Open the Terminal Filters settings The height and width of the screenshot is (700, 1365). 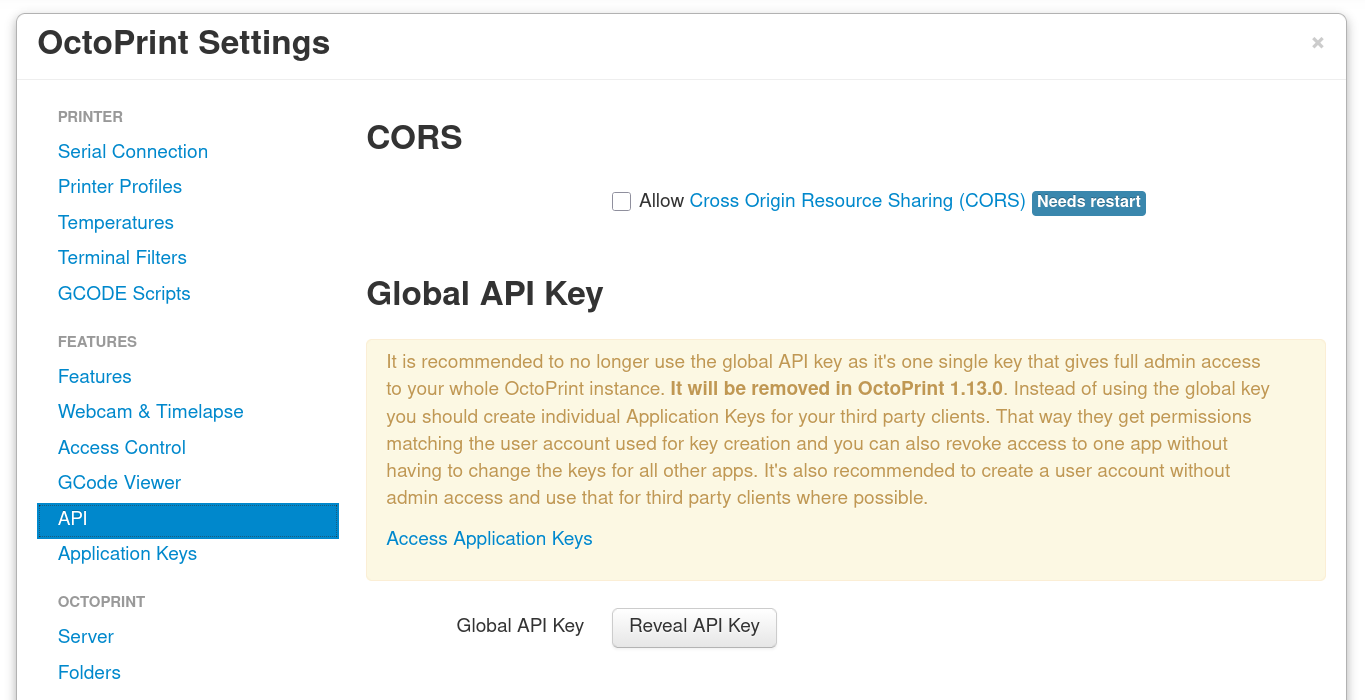[122, 257]
